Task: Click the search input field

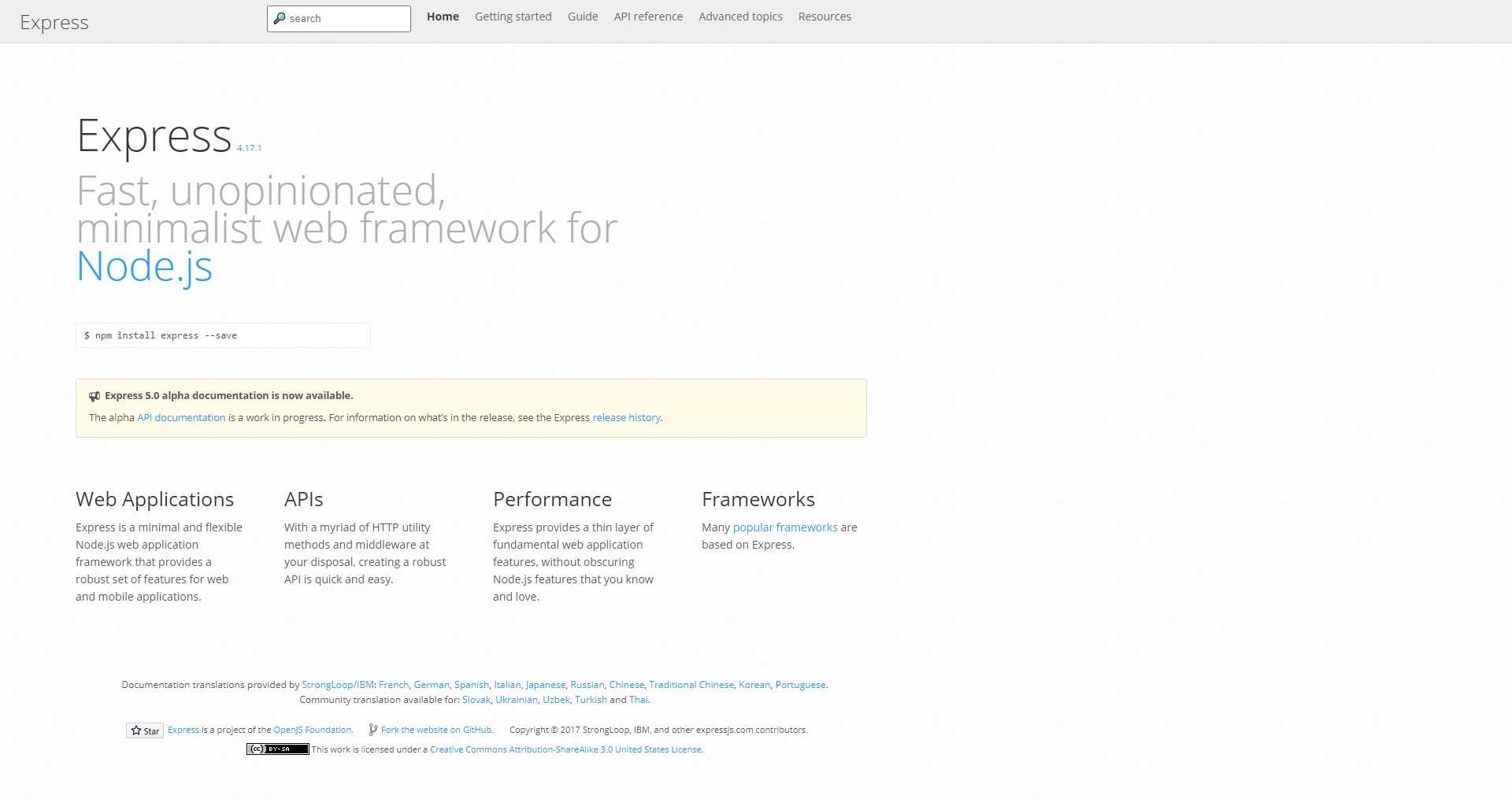Action: 339,19
